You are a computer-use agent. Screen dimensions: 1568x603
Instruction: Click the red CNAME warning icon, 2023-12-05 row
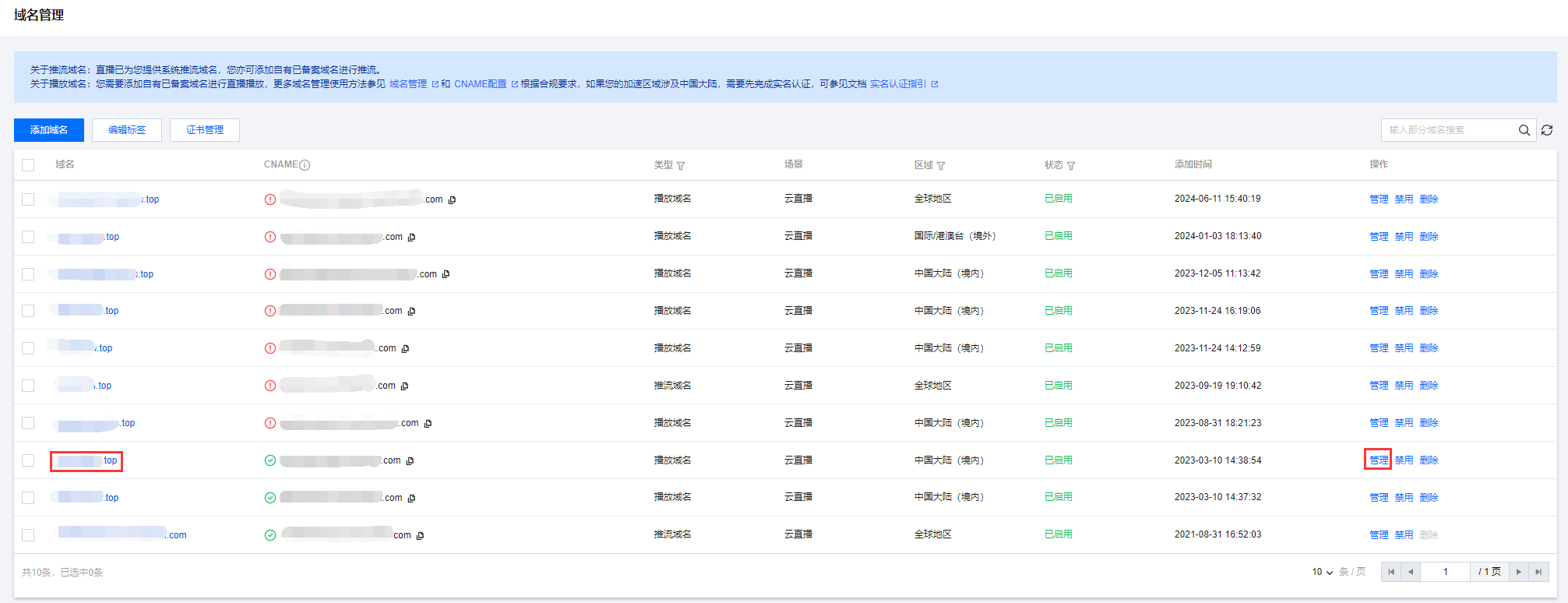click(270, 274)
